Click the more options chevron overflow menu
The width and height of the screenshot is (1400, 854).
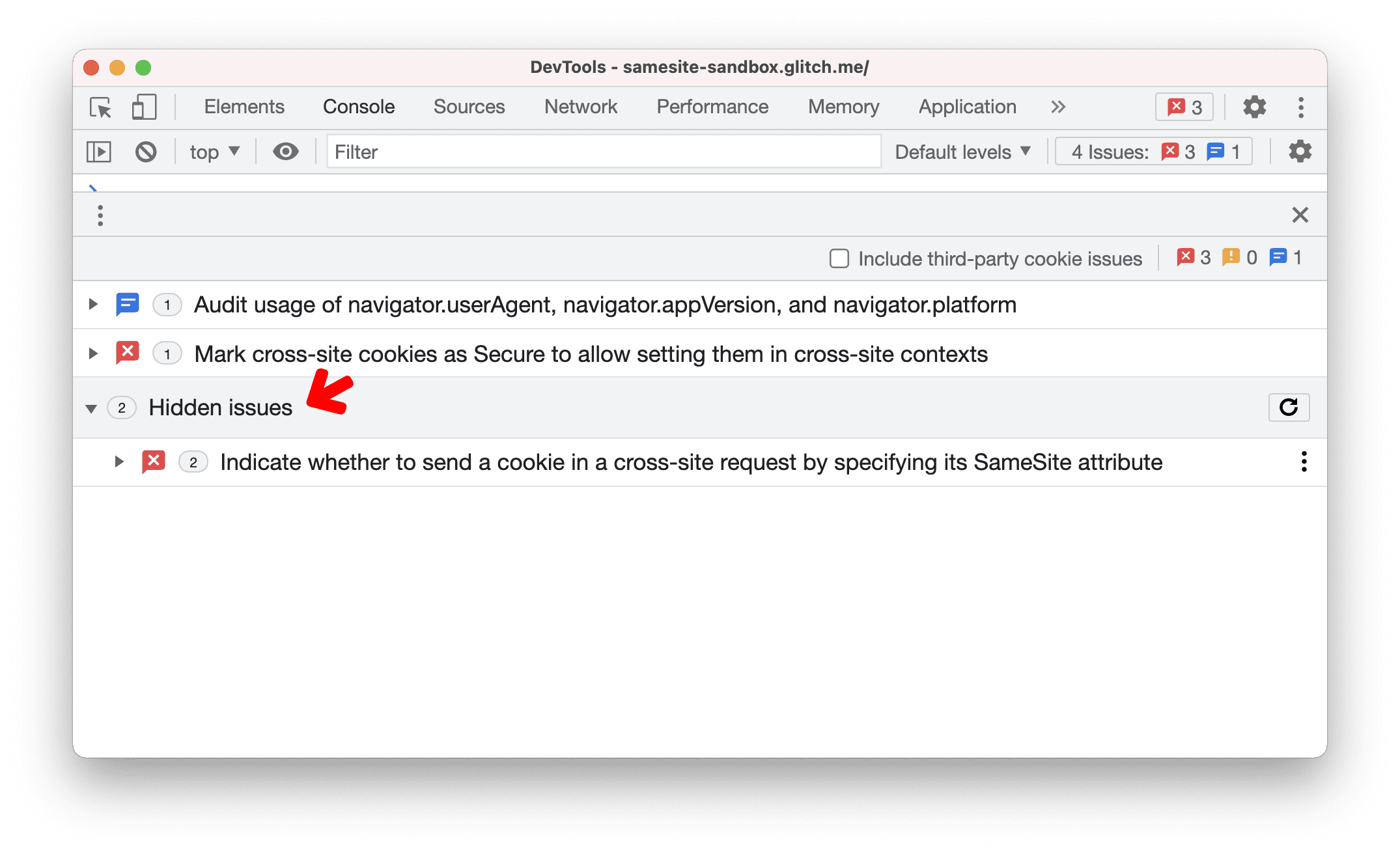coord(1058,107)
